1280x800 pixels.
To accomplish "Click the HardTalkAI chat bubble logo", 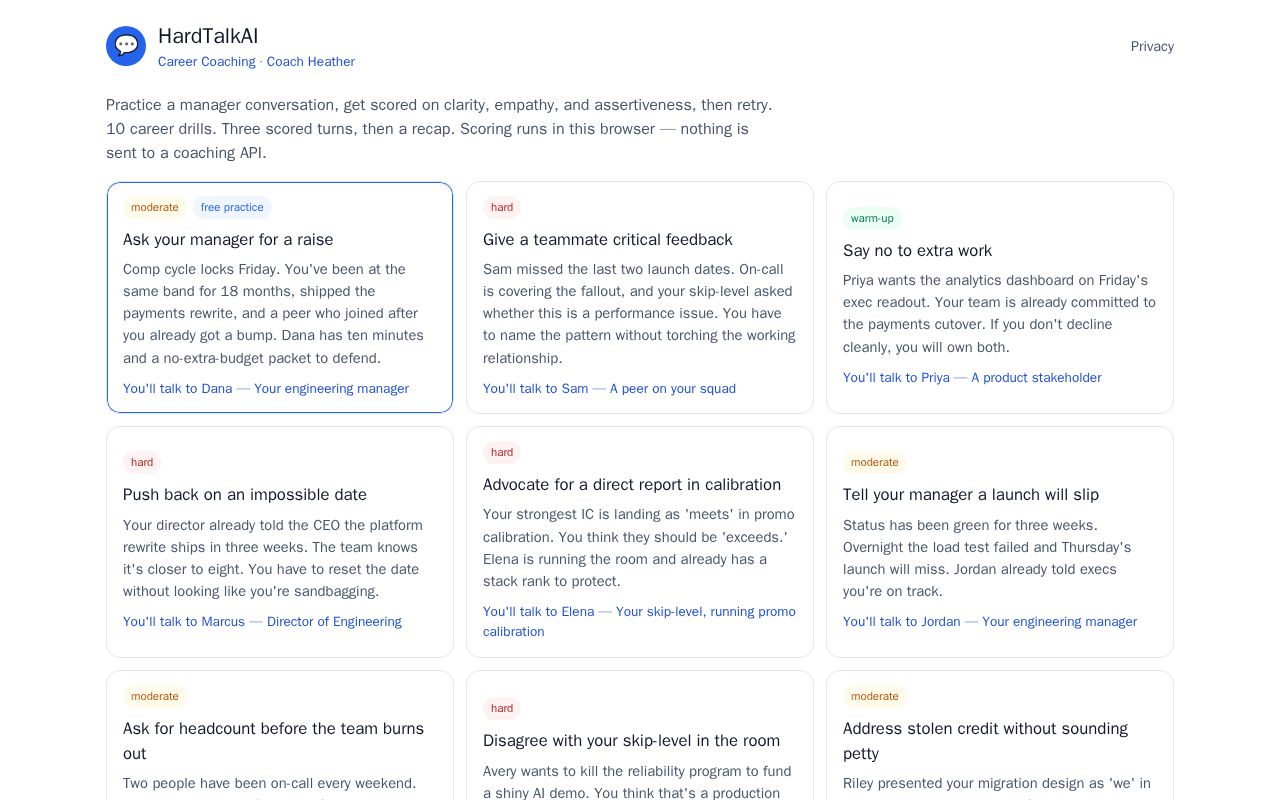I will [126, 46].
